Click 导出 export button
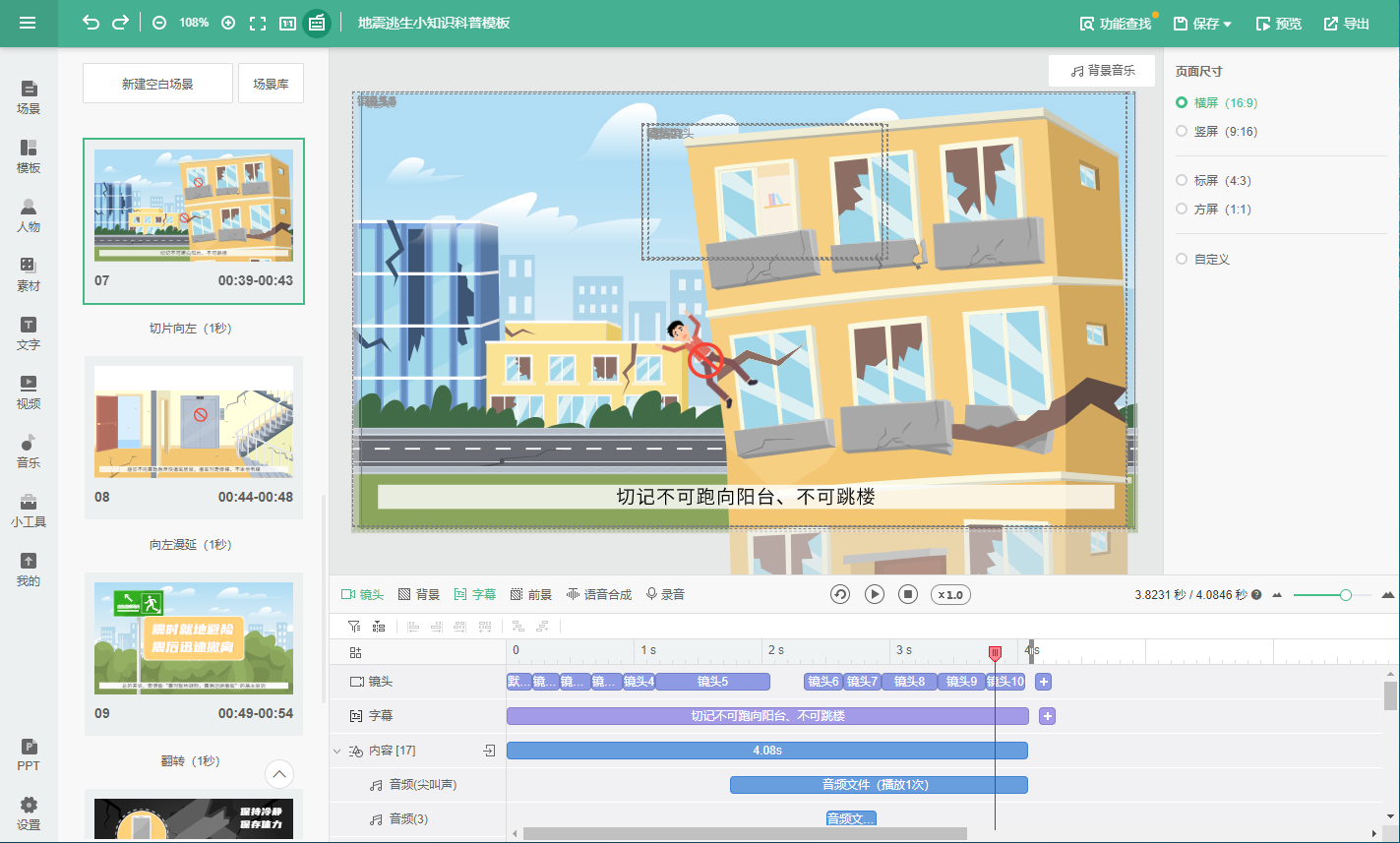Image resolution: width=1400 pixels, height=843 pixels. 1347,24
